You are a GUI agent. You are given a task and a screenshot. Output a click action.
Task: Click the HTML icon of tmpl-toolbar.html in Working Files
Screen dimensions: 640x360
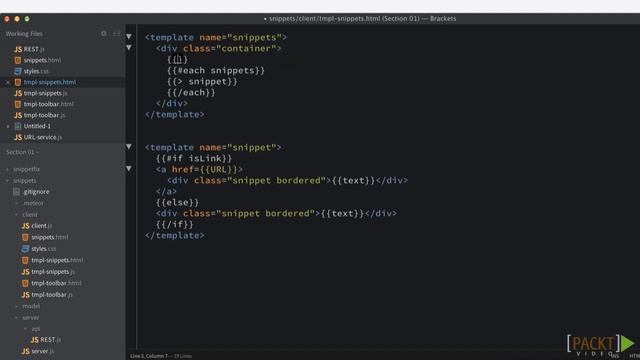point(18,104)
